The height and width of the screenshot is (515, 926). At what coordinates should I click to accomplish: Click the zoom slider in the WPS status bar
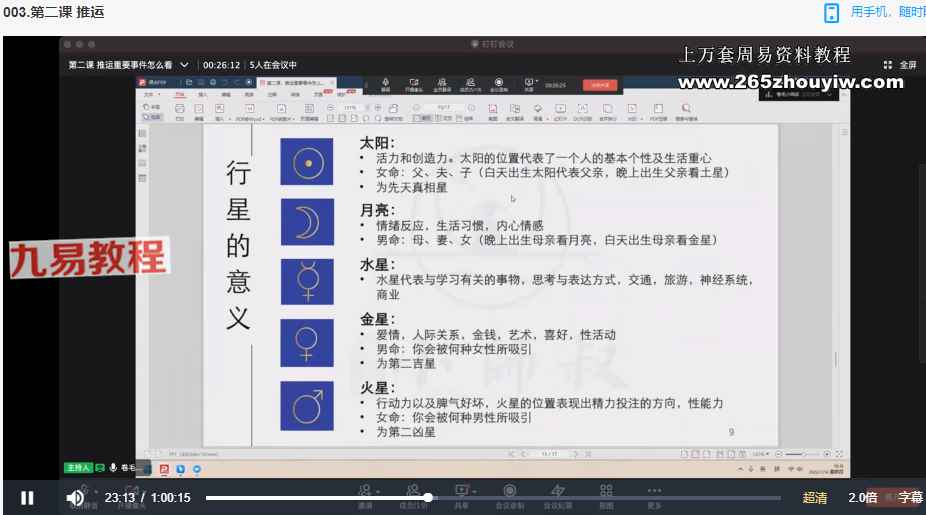click(801, 454)
